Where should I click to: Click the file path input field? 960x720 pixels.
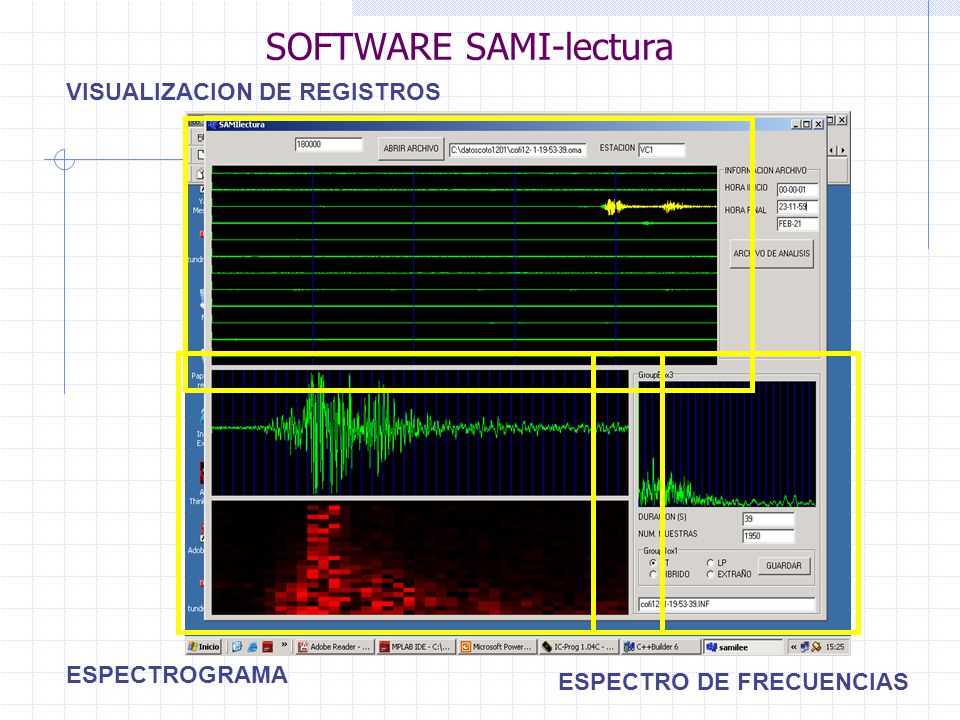pos(517,150)
